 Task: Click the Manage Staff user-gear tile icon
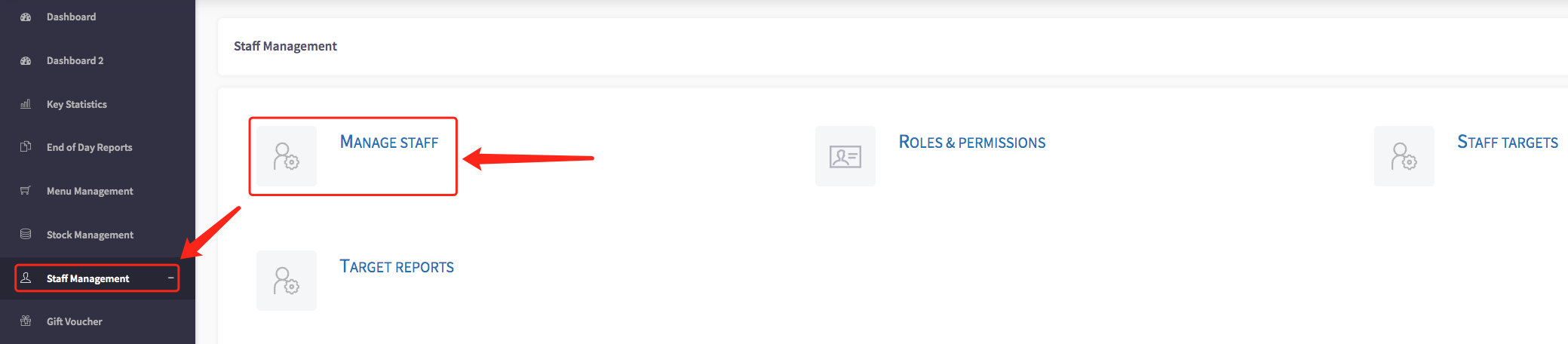287,156
